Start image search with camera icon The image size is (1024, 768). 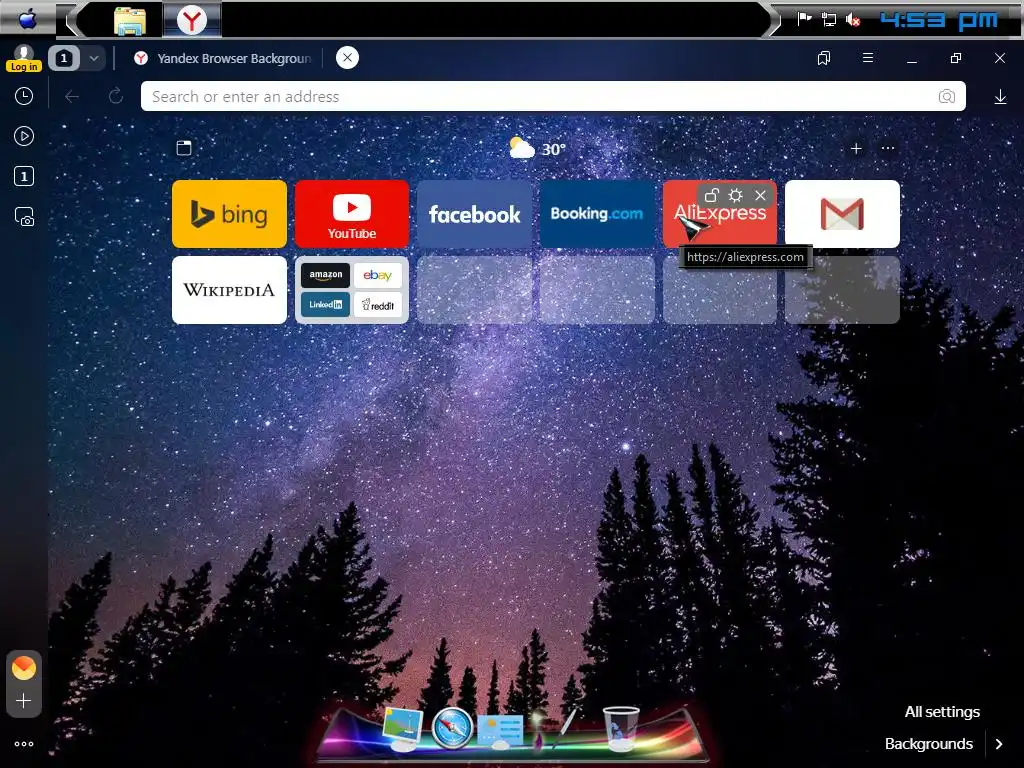[x=947, y=97]
